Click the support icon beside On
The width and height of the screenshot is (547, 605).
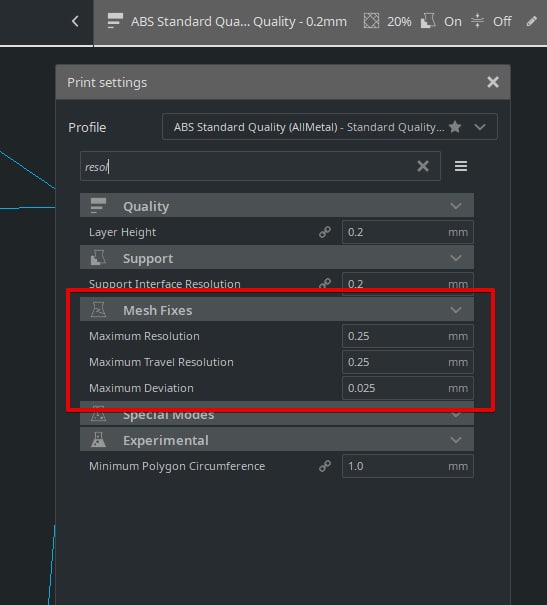point(428,21)
